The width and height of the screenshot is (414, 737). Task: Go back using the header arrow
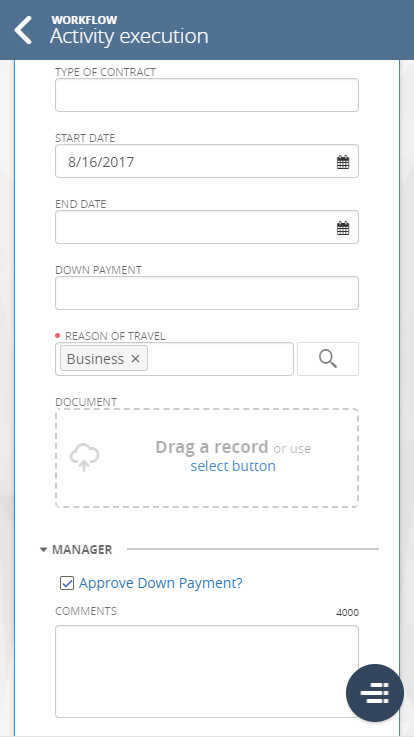[23, 30]
